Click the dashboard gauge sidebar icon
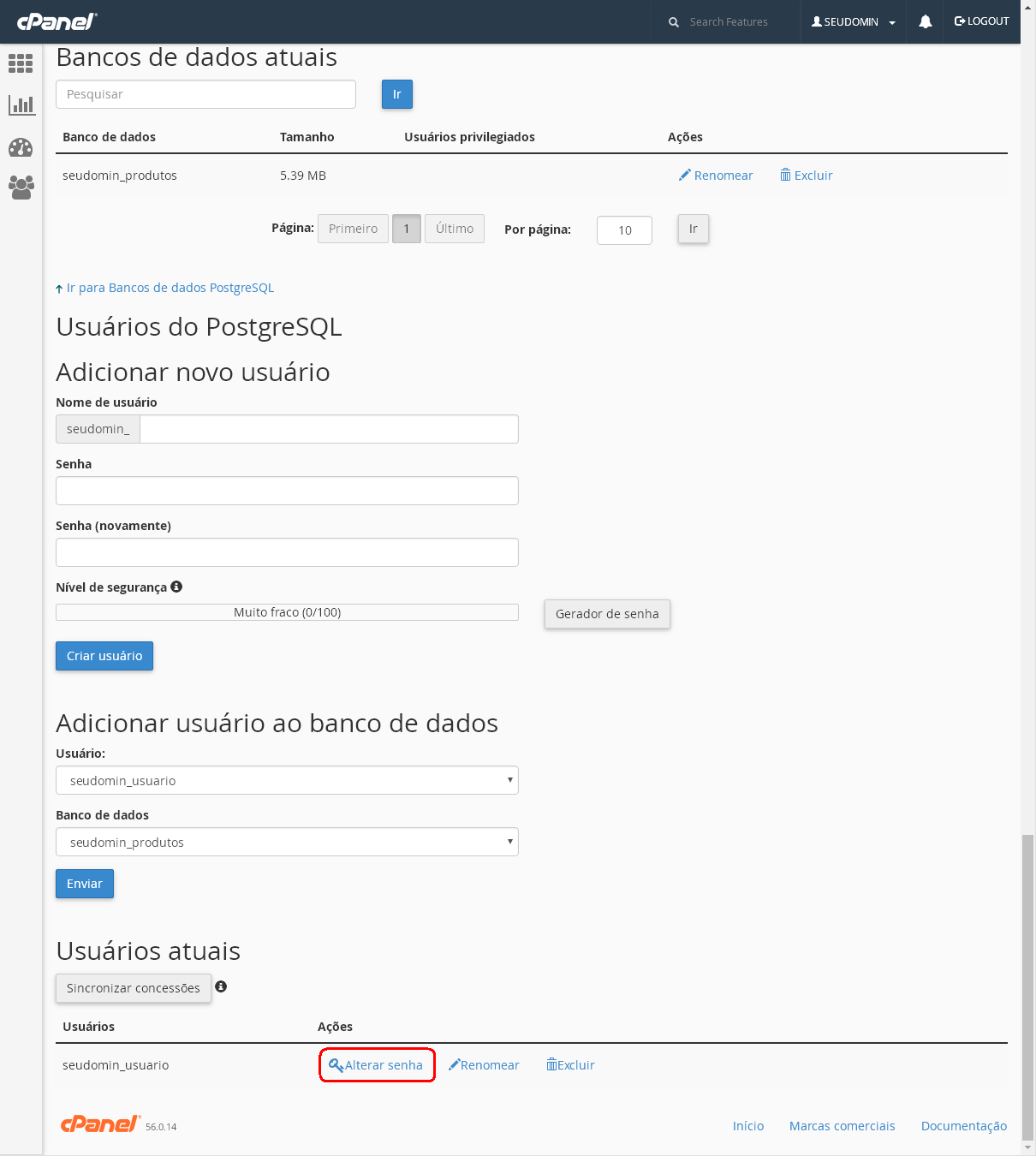This screenshot has width=1036, height=1156. click(x=21, y=147)
